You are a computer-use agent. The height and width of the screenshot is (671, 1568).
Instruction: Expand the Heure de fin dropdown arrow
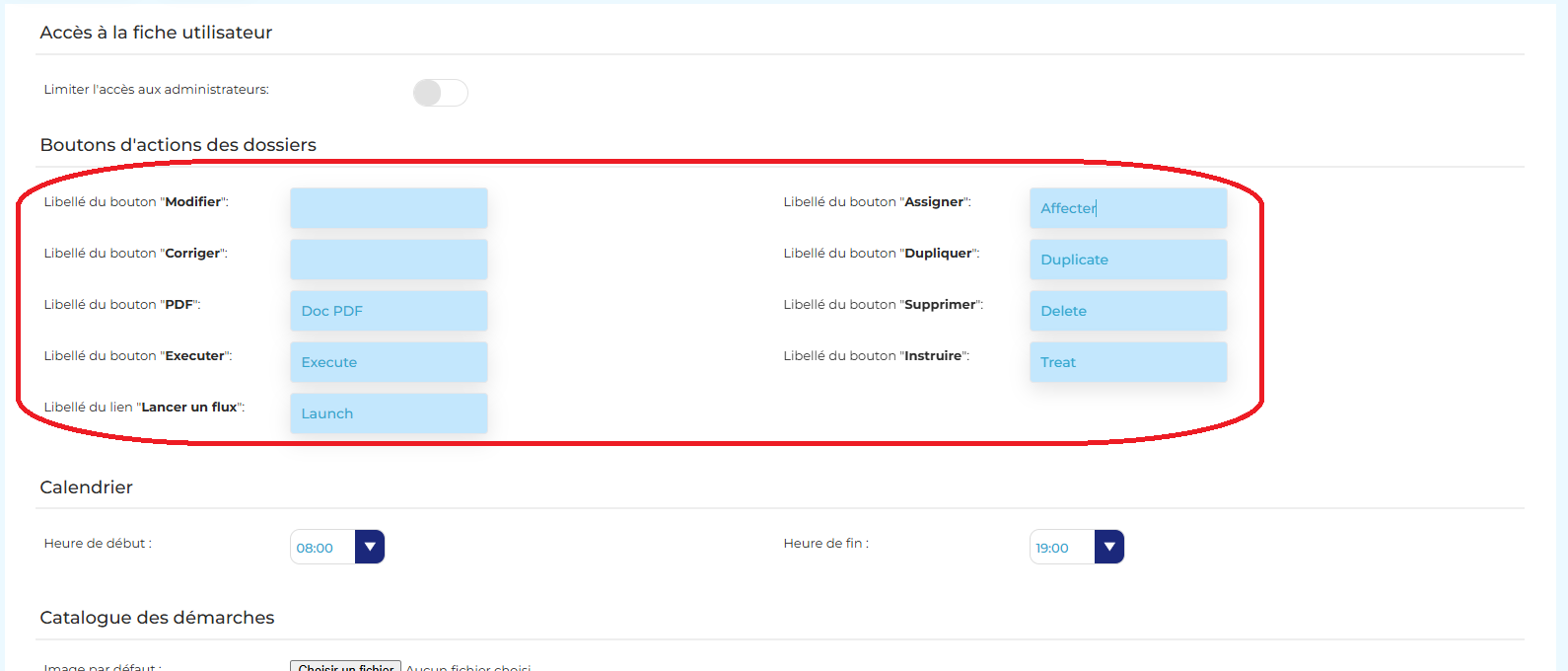[x=1109, y=547]
